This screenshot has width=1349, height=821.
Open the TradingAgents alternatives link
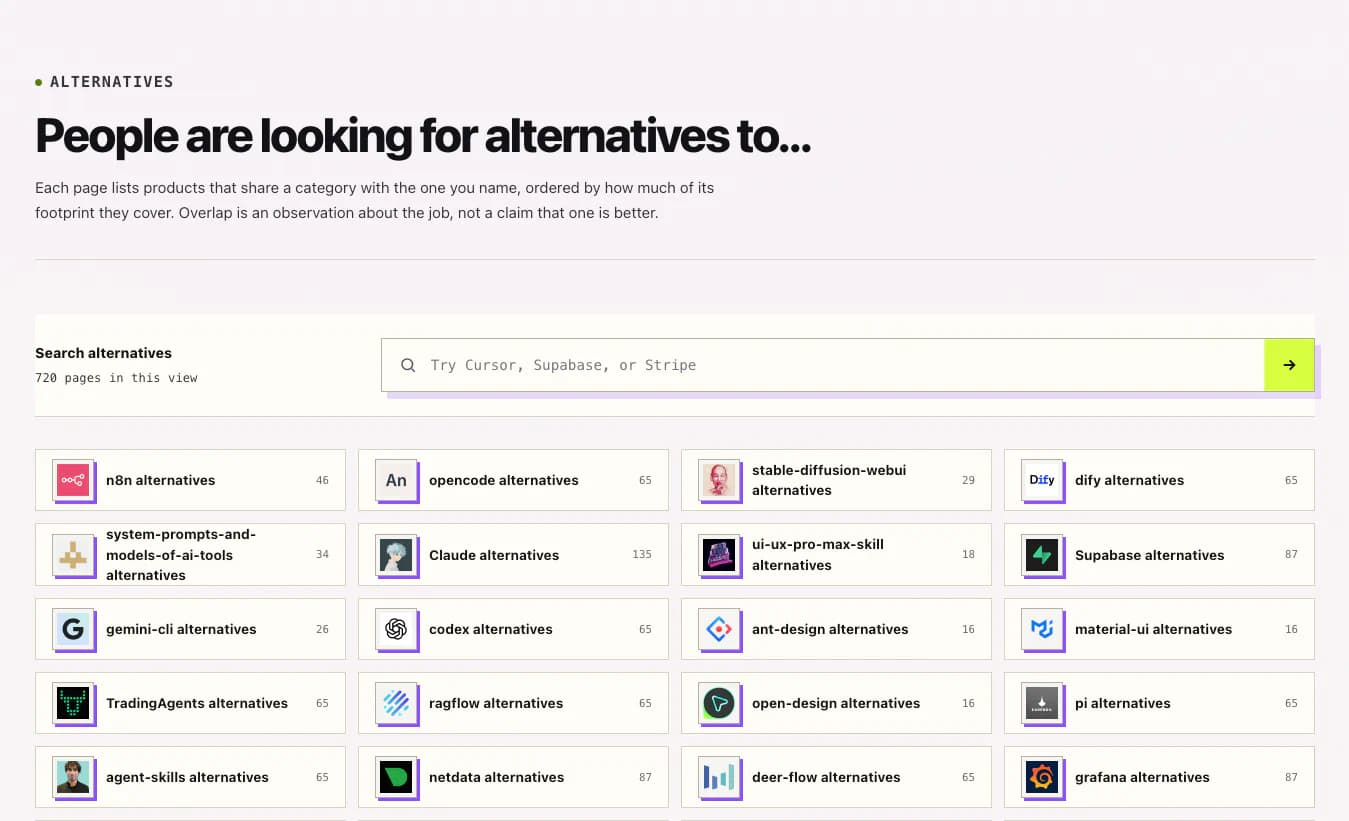190,703
